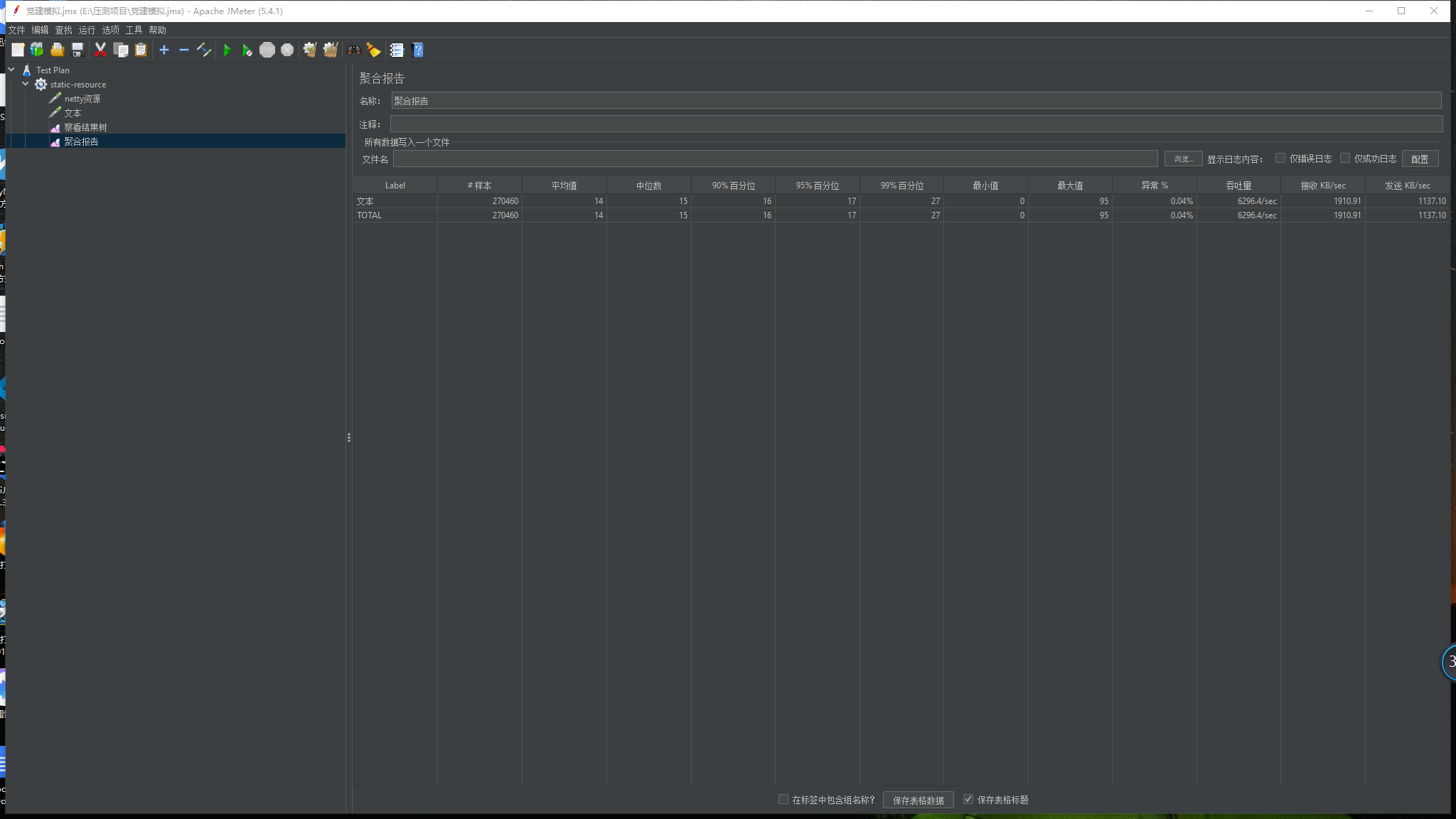Select 聚合报告 in the tree
The width and height of the screenshot is (1456, 819).
tap(81, 141)
